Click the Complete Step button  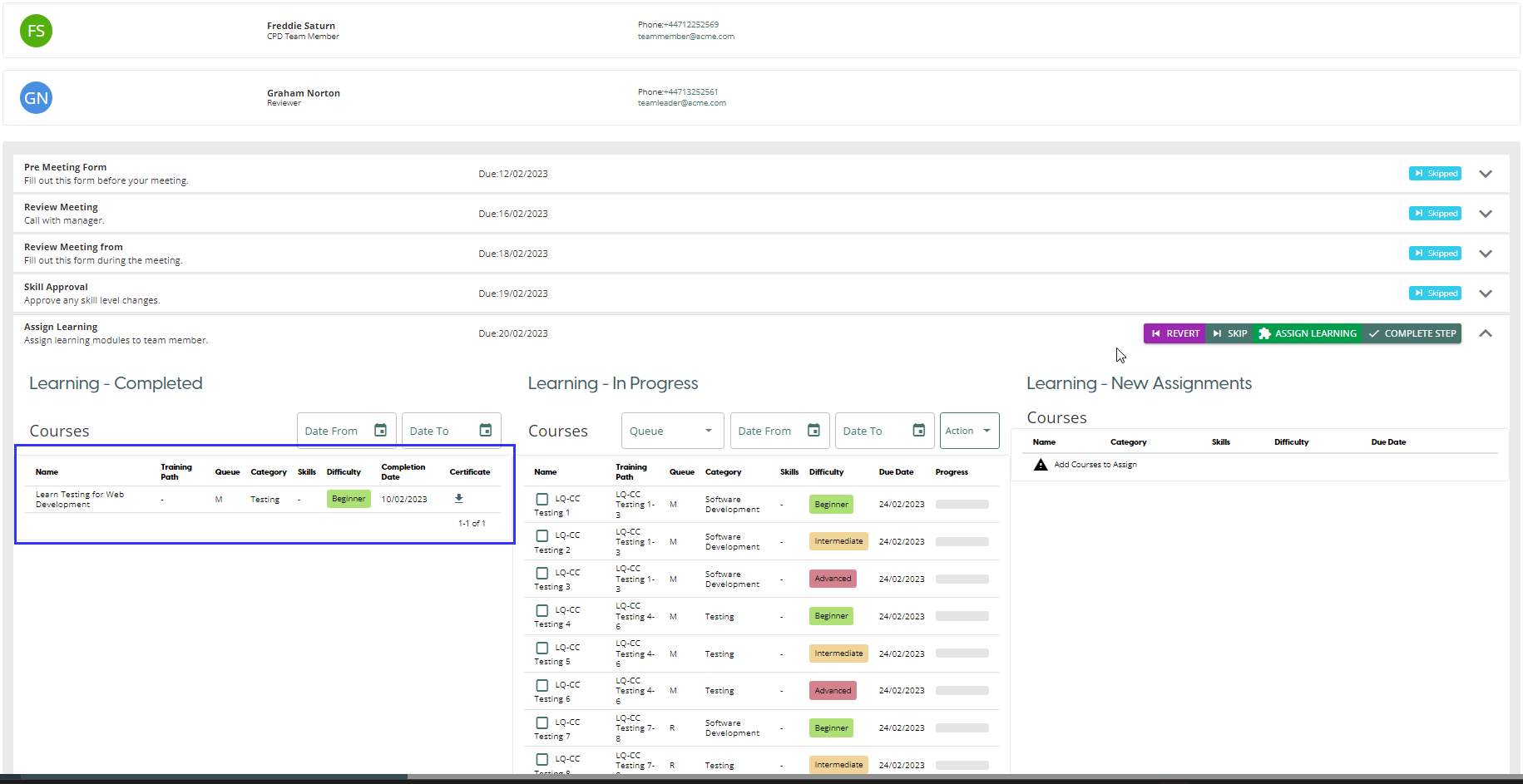(x=1412, y=333)
